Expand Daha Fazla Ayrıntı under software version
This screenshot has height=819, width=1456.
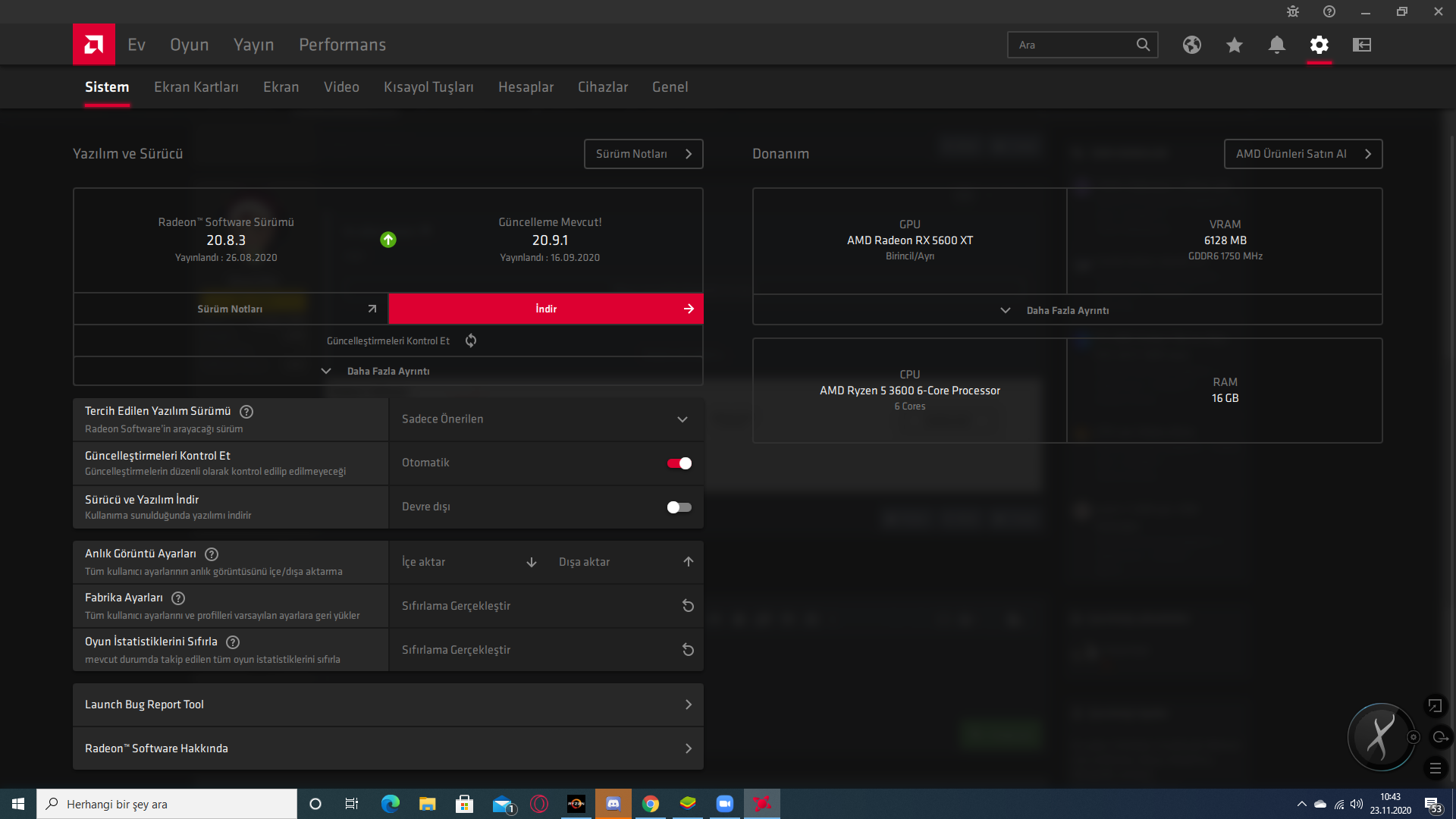pos(388,371)
